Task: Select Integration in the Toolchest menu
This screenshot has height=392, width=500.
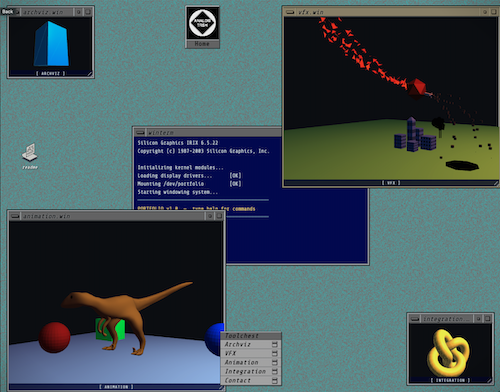Action: [251, 371]
